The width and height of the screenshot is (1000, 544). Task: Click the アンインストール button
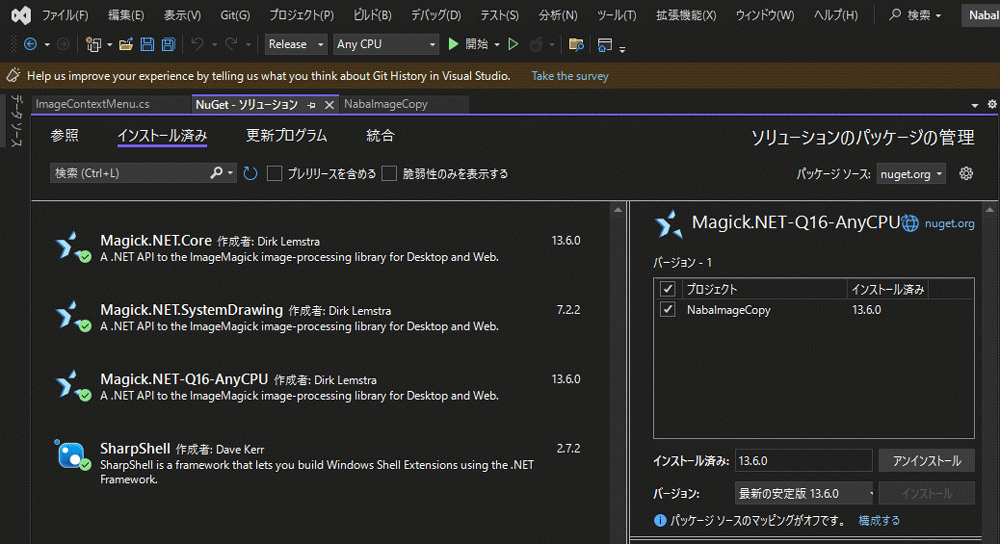pyautogui.click(x=926, y=461)
